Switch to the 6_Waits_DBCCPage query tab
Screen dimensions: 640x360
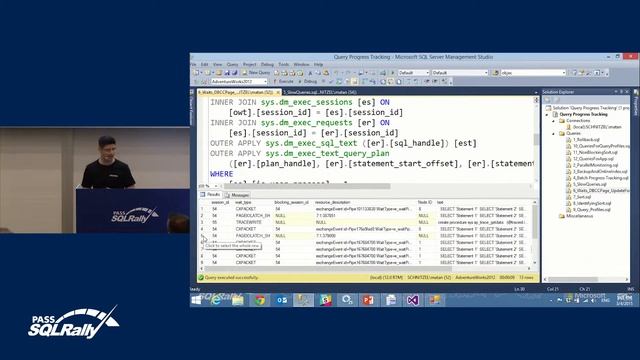(236, 92)
